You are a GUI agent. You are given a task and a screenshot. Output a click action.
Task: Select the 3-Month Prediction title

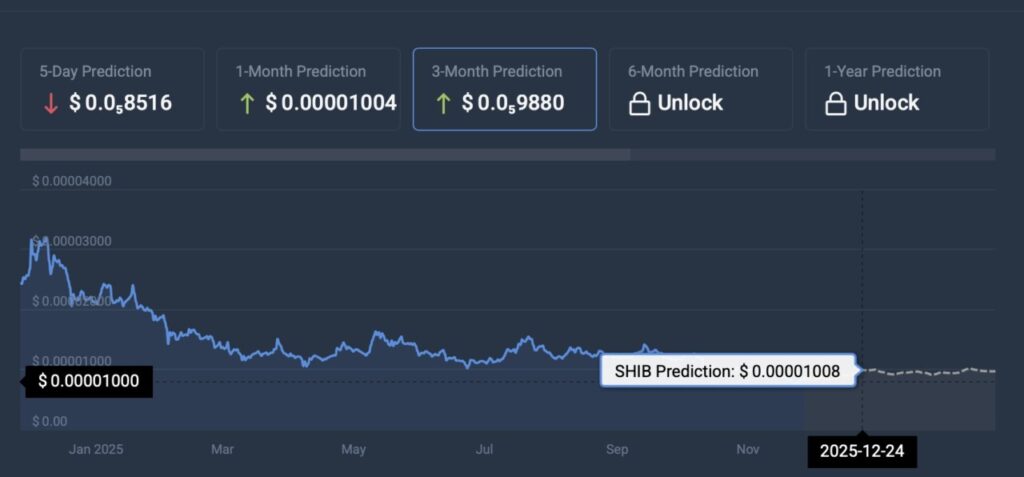pos(497,72)
